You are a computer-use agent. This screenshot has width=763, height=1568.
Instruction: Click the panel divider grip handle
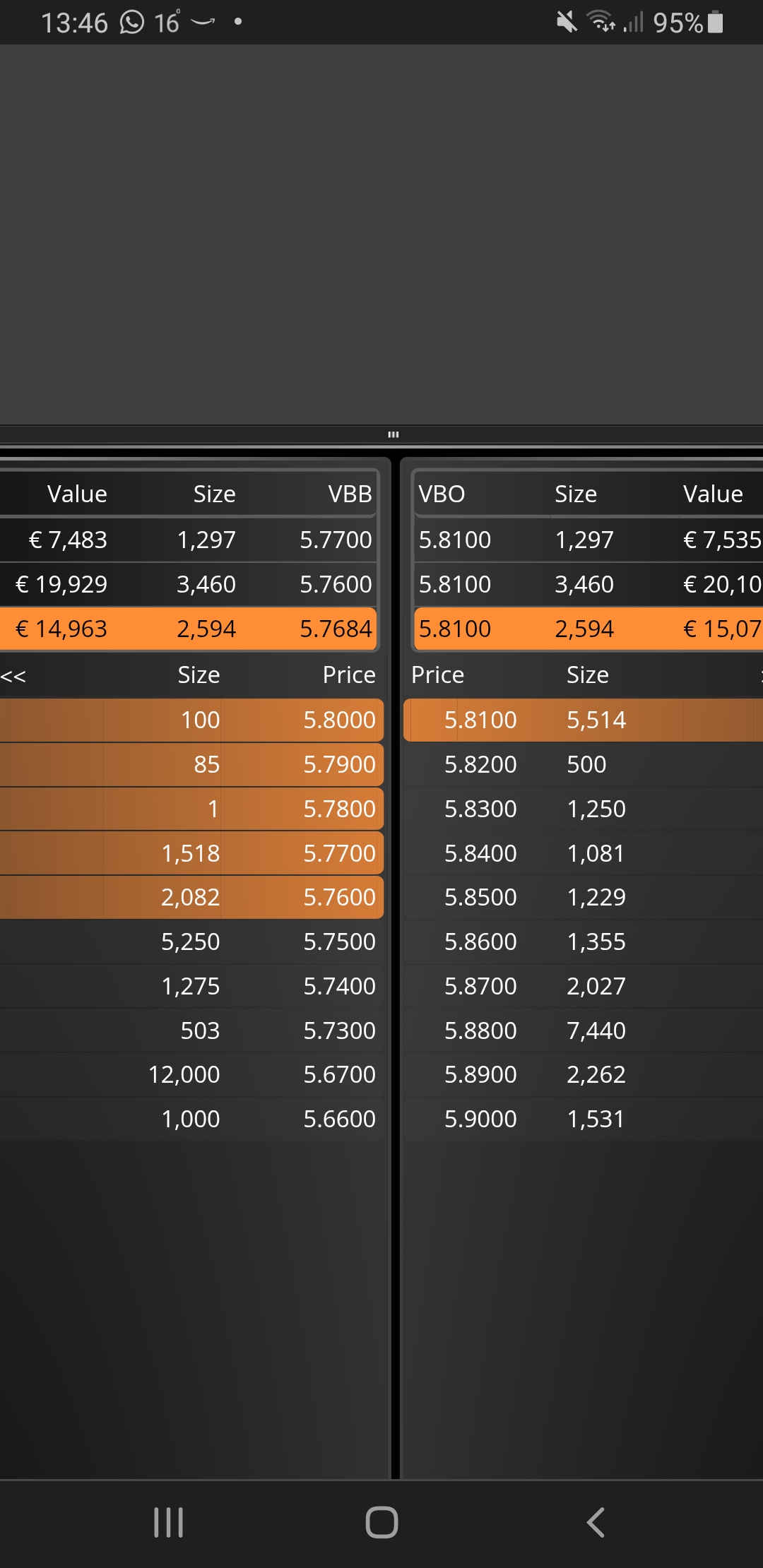point(394,434)
